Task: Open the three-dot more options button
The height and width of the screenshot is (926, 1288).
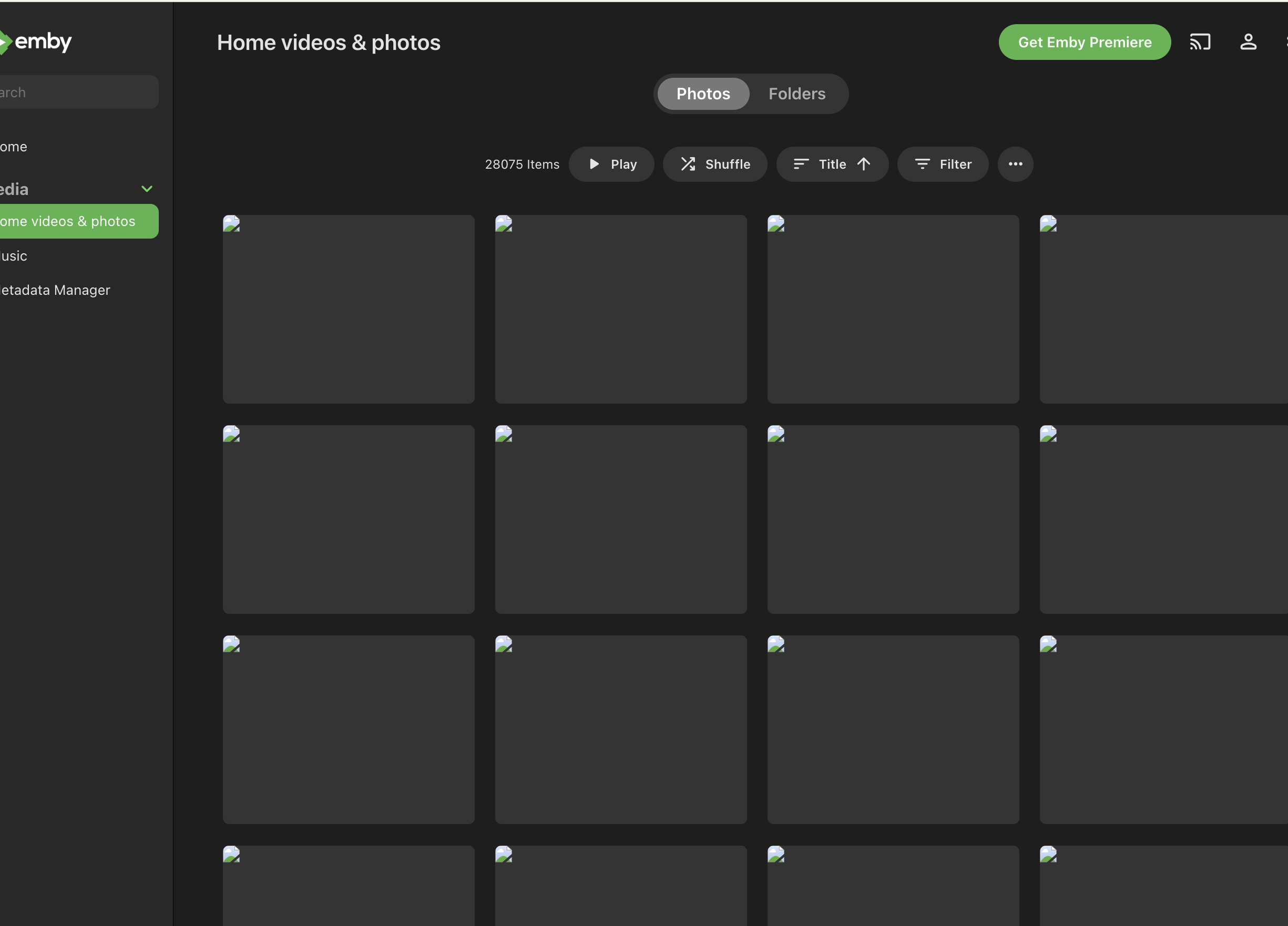Action: point(1015,164)
